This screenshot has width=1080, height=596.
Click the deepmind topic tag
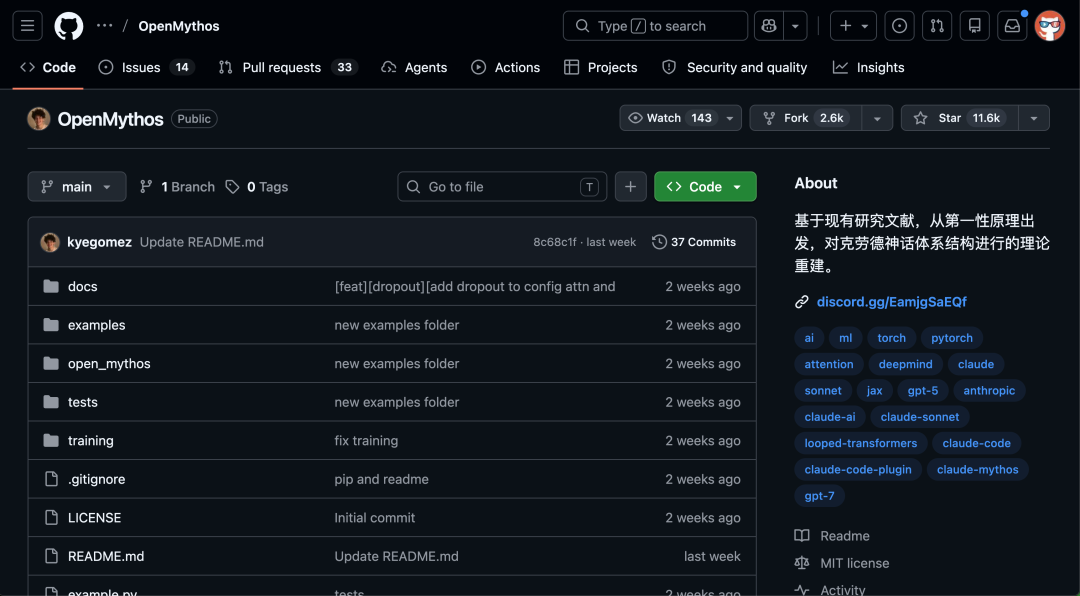[905, 364]
